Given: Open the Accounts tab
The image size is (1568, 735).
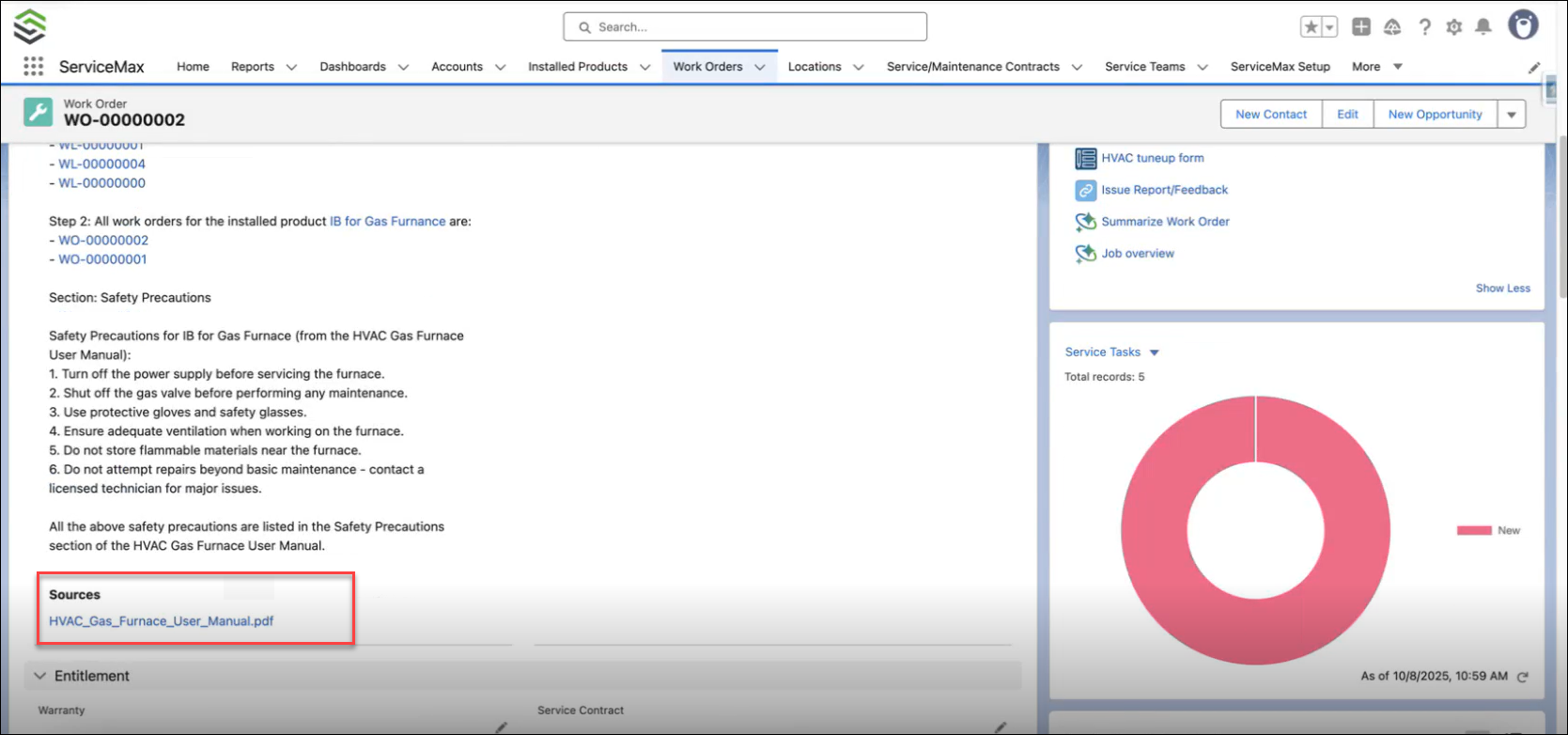Looking at the screenshot, I should pos(458,67).
